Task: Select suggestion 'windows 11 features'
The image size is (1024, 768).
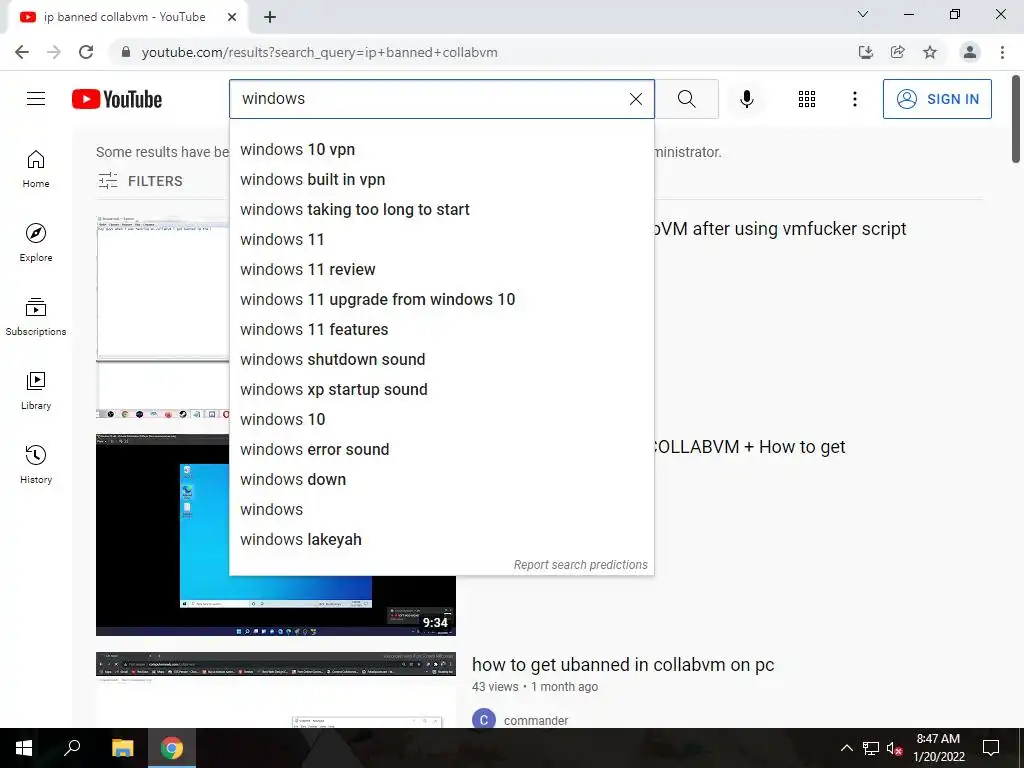Action: [x=441, y=330]
